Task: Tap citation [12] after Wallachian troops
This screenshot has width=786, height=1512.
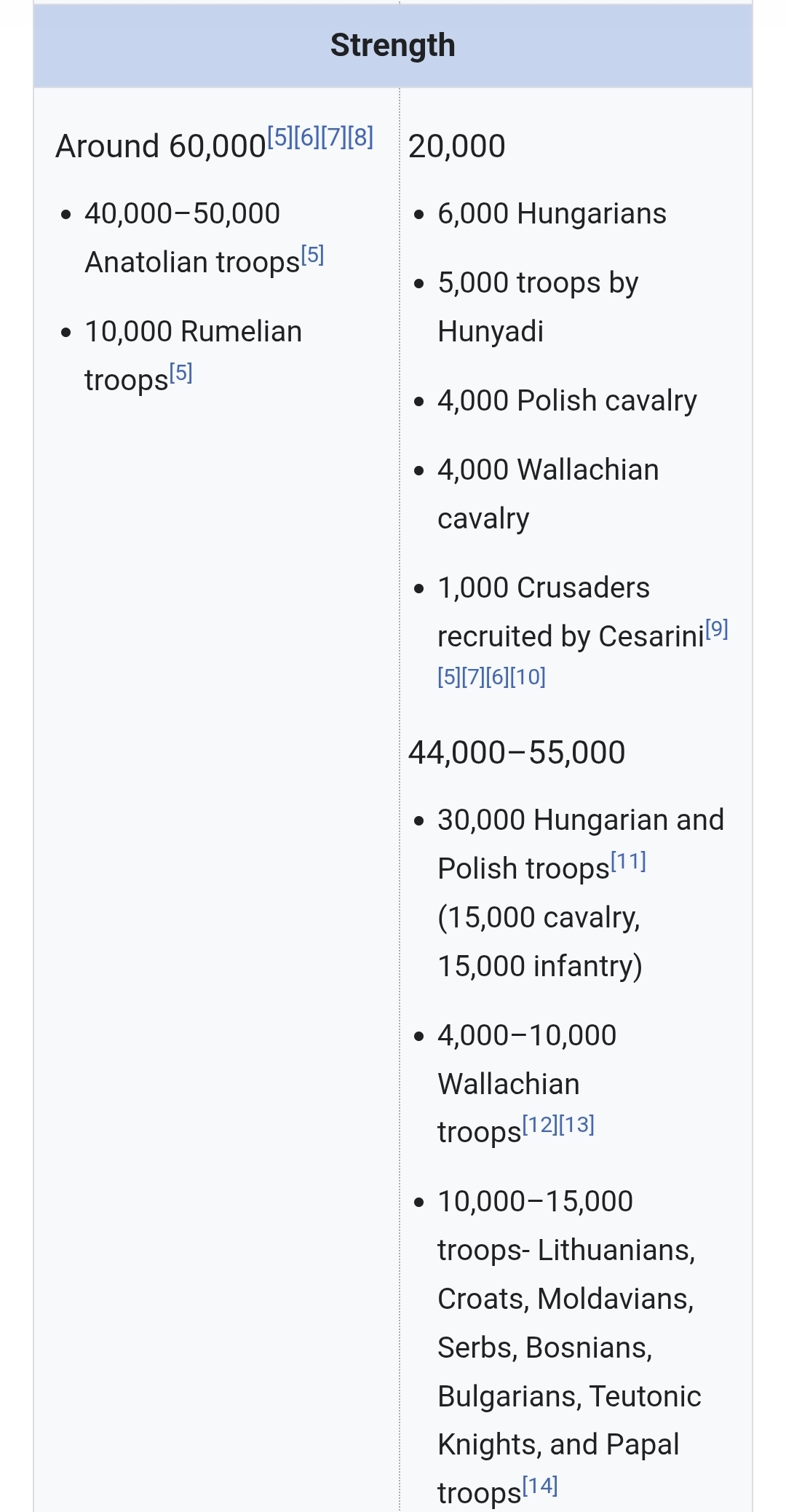Action: tap(540, 1125)
